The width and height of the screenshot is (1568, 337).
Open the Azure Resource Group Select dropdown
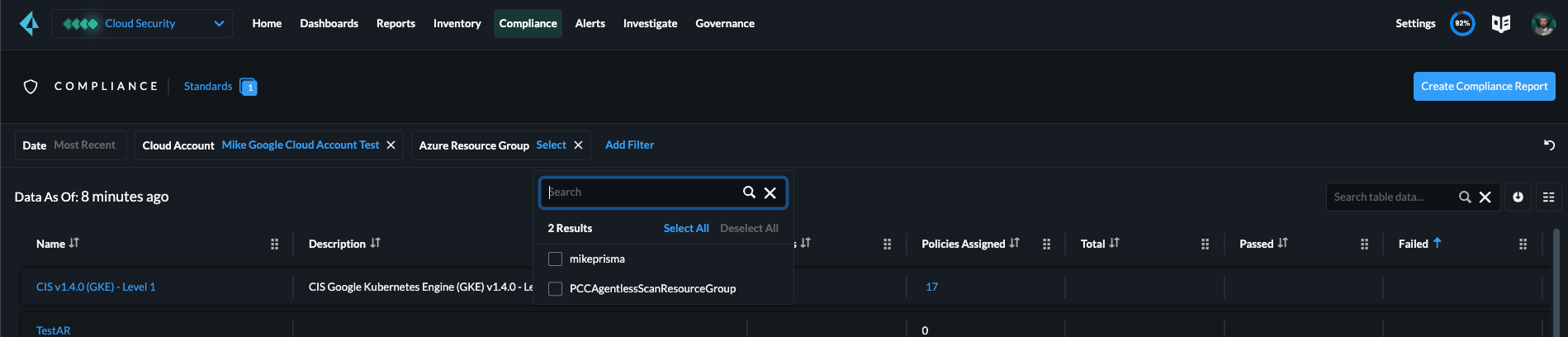(x=551, y=145)
